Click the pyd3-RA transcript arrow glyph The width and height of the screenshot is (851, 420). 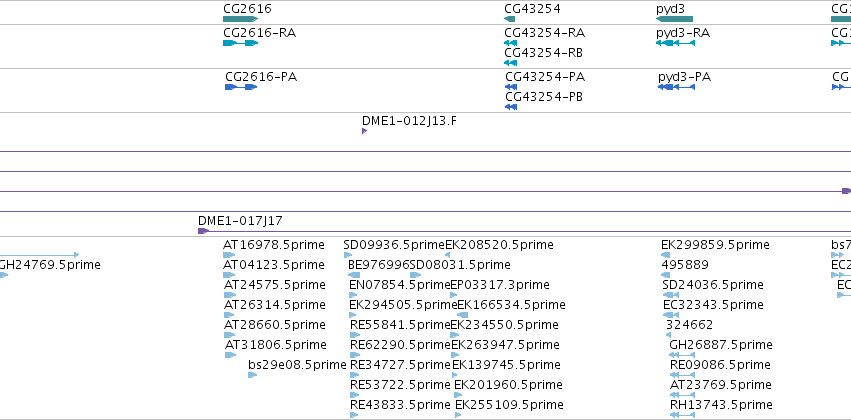click(674, 43)
